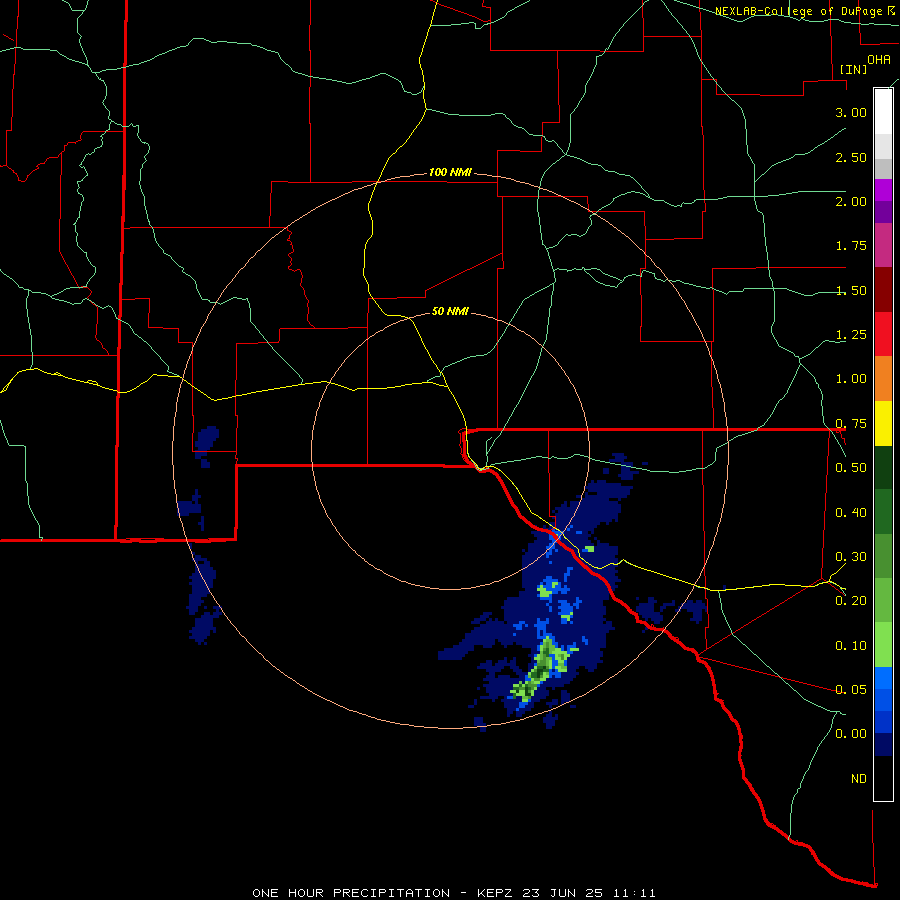Click the 0.30 scale label
900x900 pixels.
tap(851, 557)
